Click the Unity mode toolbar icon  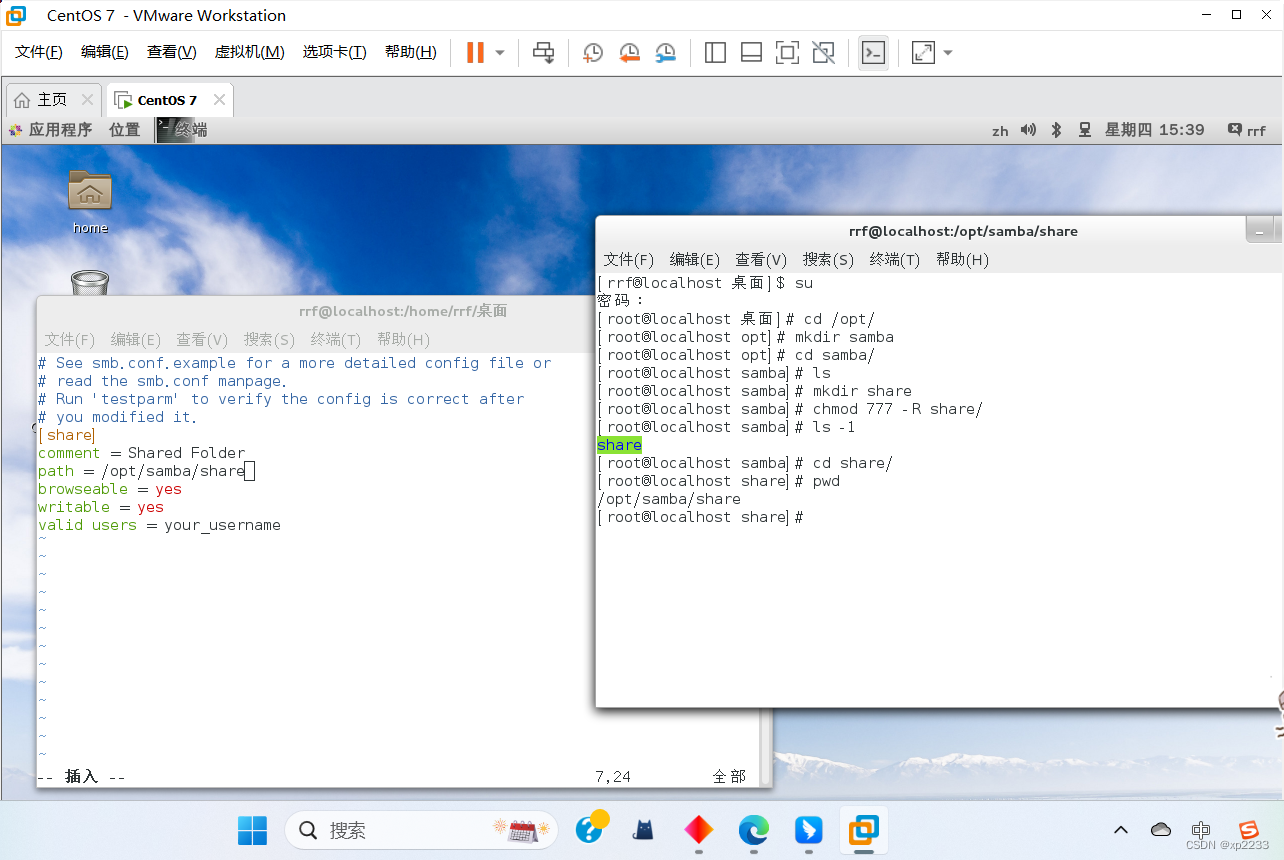(823, 53)
